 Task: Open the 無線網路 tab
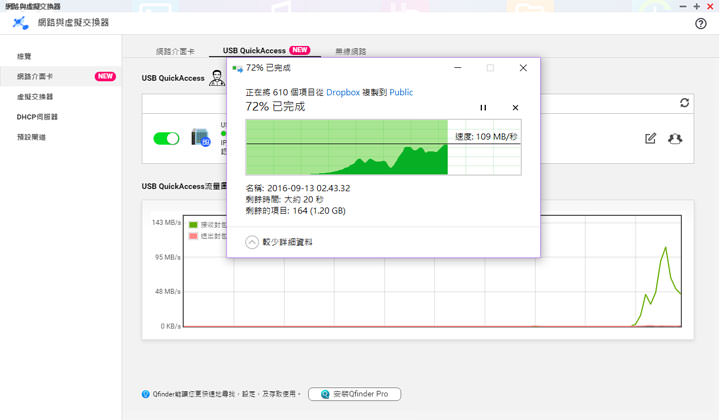(350, 50)
